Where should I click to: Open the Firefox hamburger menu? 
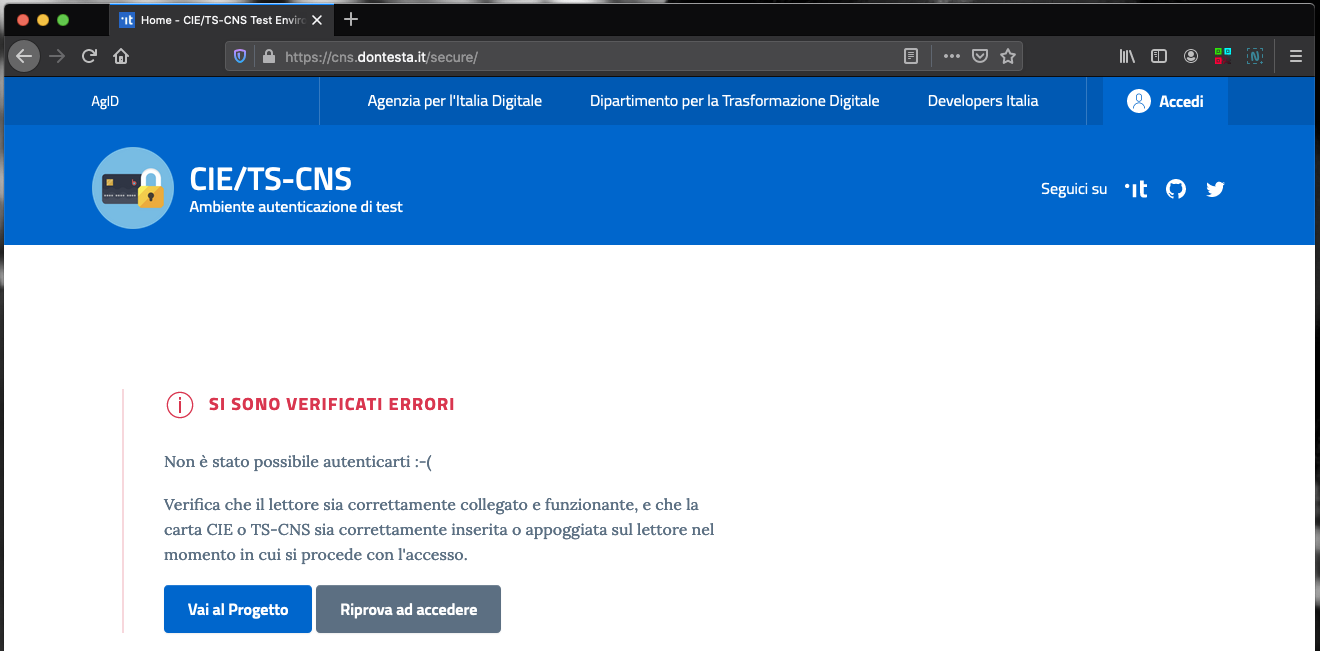[1295, 56]
